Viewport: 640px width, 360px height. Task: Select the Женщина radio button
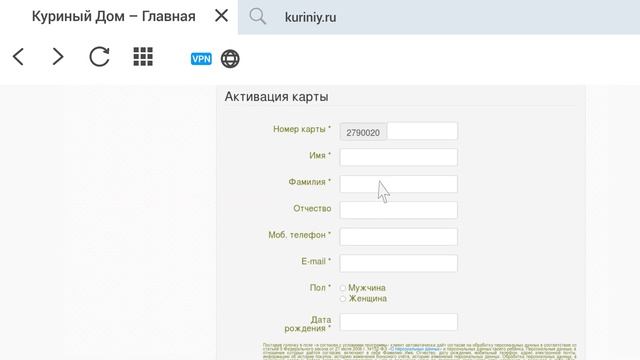343,299
